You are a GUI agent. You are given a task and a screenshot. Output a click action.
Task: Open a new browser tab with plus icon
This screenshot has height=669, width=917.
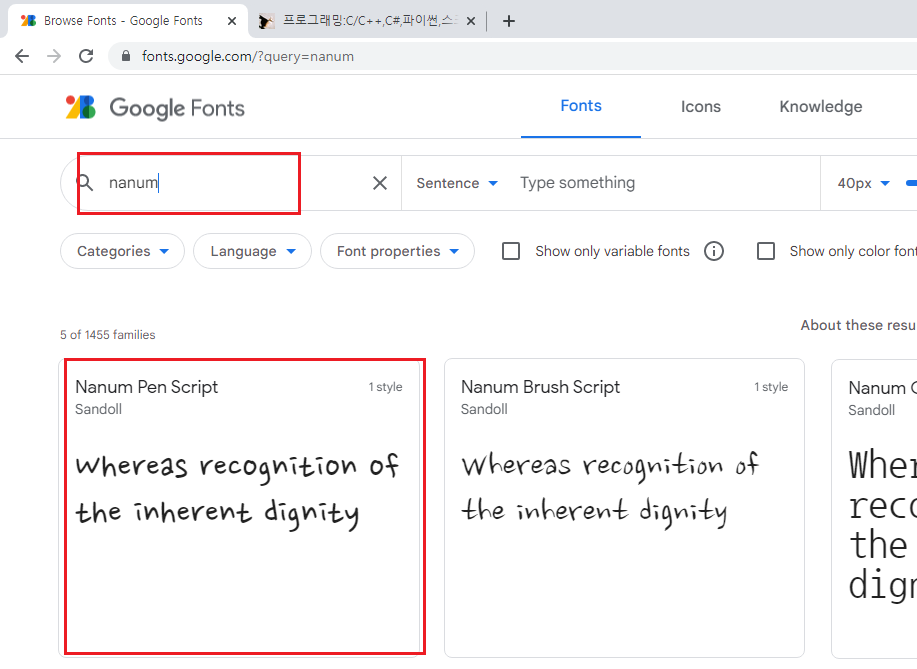tap(509, 21)
